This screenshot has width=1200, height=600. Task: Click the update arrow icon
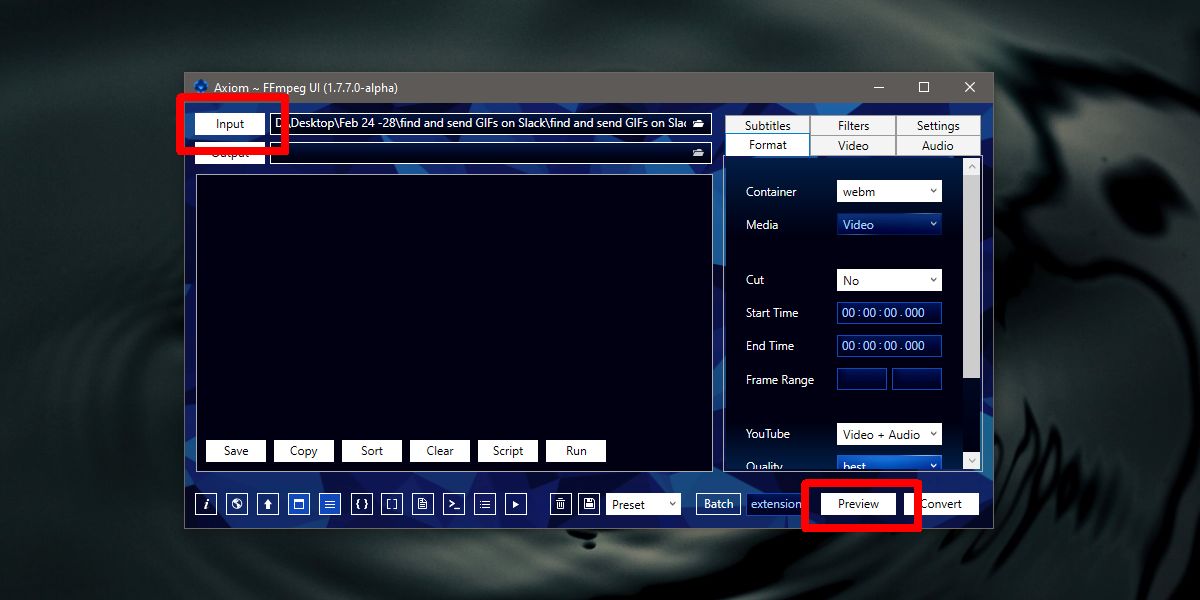tap(268, 504)
